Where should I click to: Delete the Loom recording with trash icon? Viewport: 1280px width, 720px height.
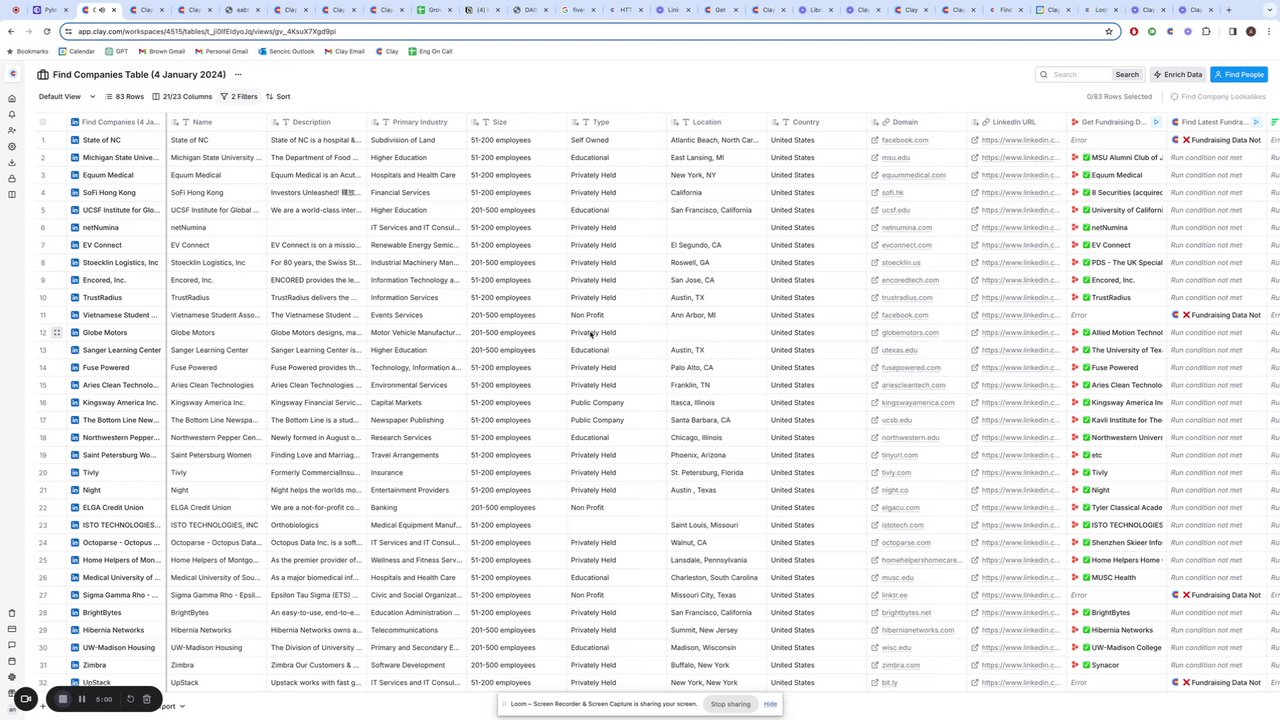(x=146, y=699)
